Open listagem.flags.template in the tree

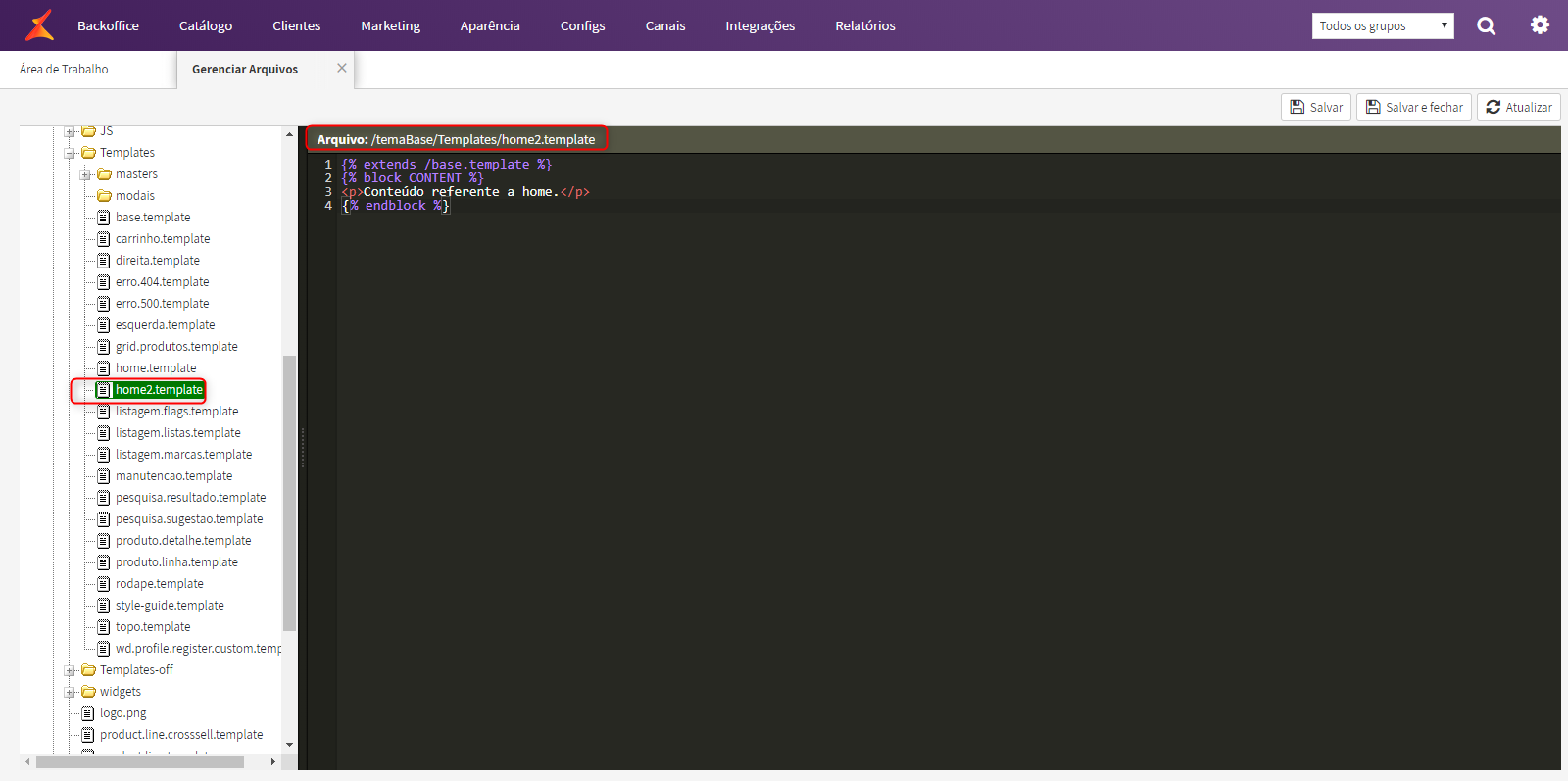[x=176, y=412]
